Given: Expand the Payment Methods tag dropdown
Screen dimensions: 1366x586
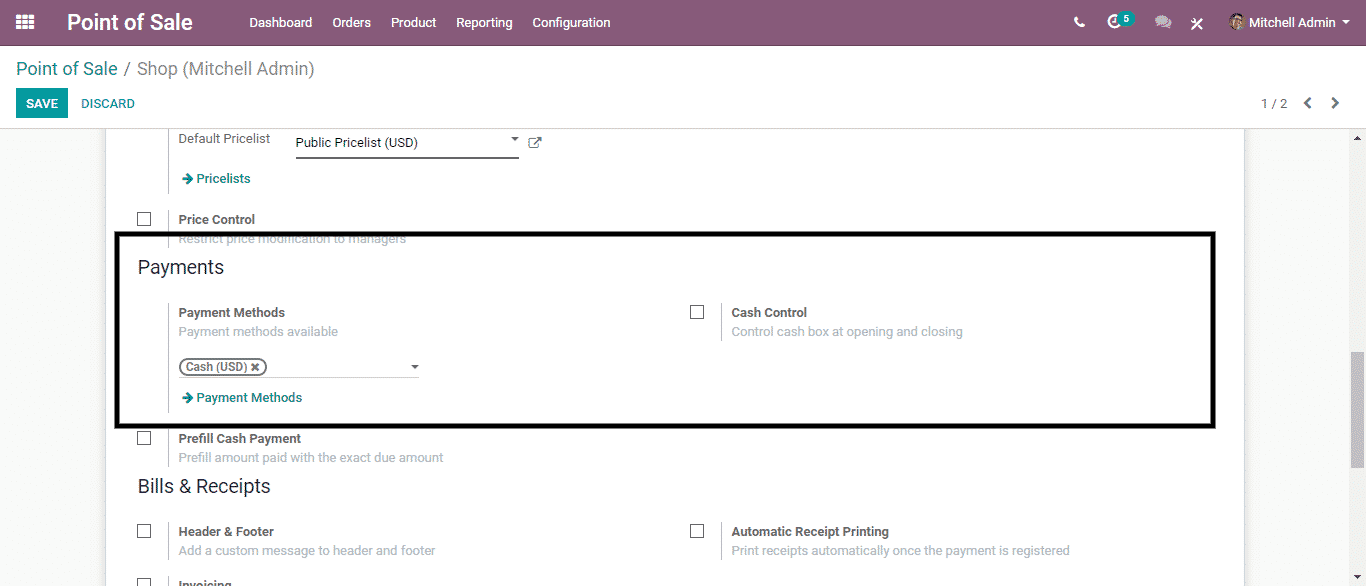Looking at the screenshot, I should point(414,367).
